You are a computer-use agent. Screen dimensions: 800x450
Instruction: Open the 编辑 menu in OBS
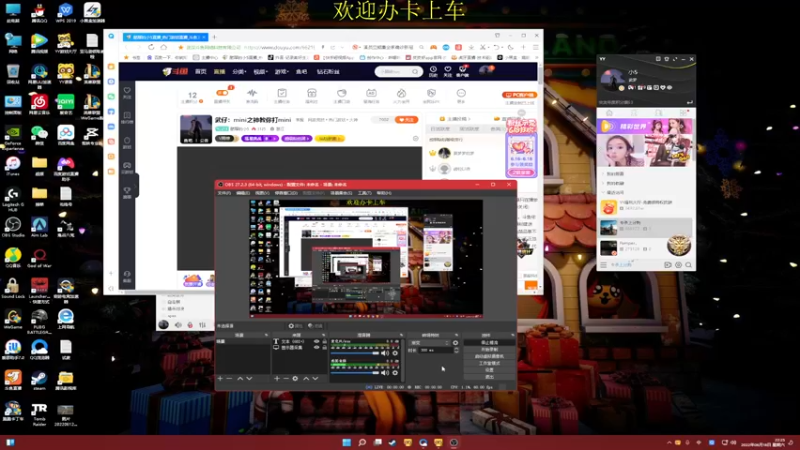[243, 193]
